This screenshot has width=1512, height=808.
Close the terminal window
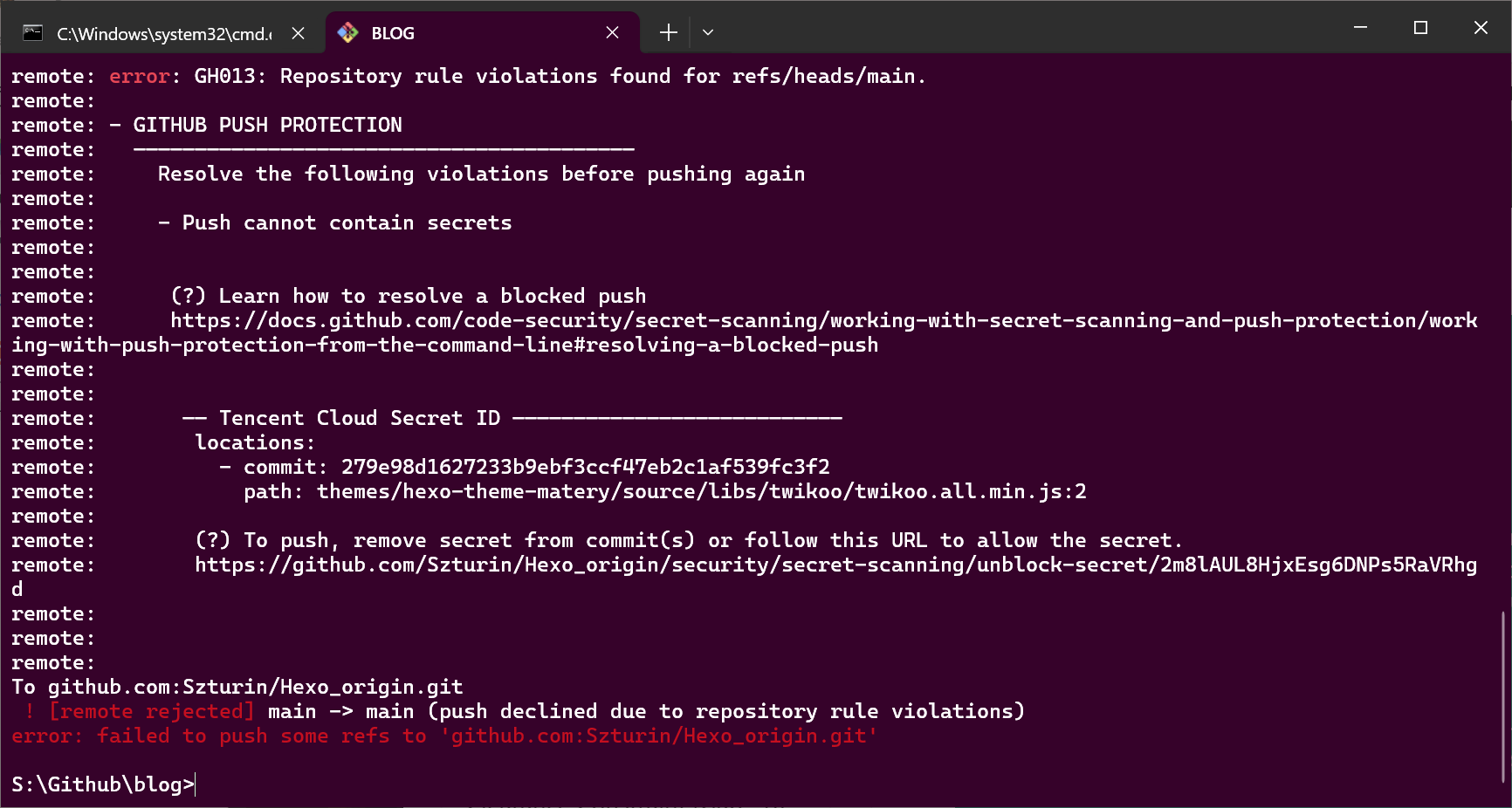coord(1481,28)
